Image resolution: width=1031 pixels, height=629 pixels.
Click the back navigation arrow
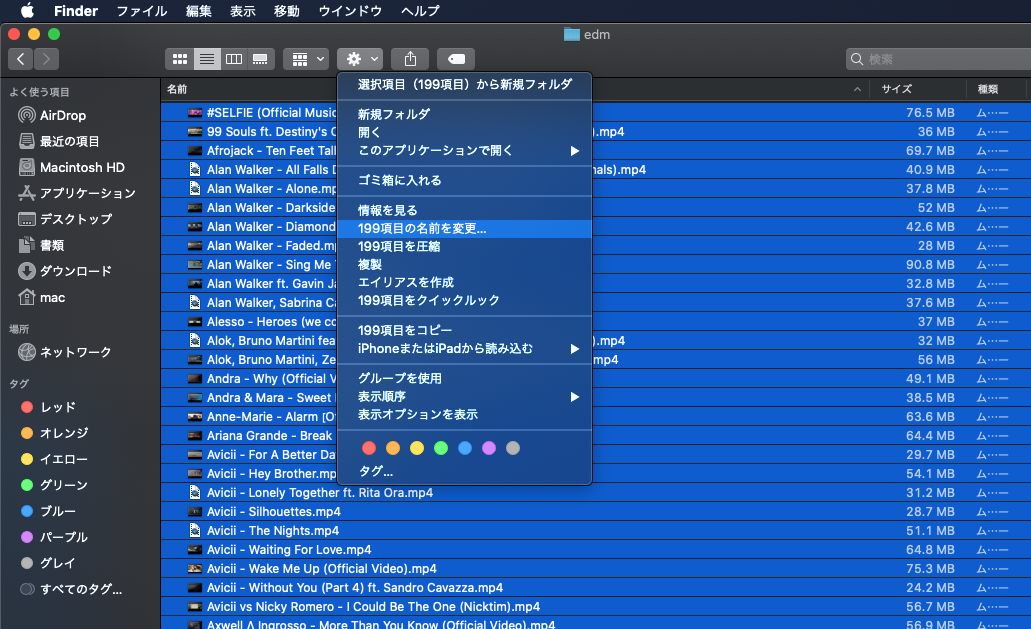[20, 58]
